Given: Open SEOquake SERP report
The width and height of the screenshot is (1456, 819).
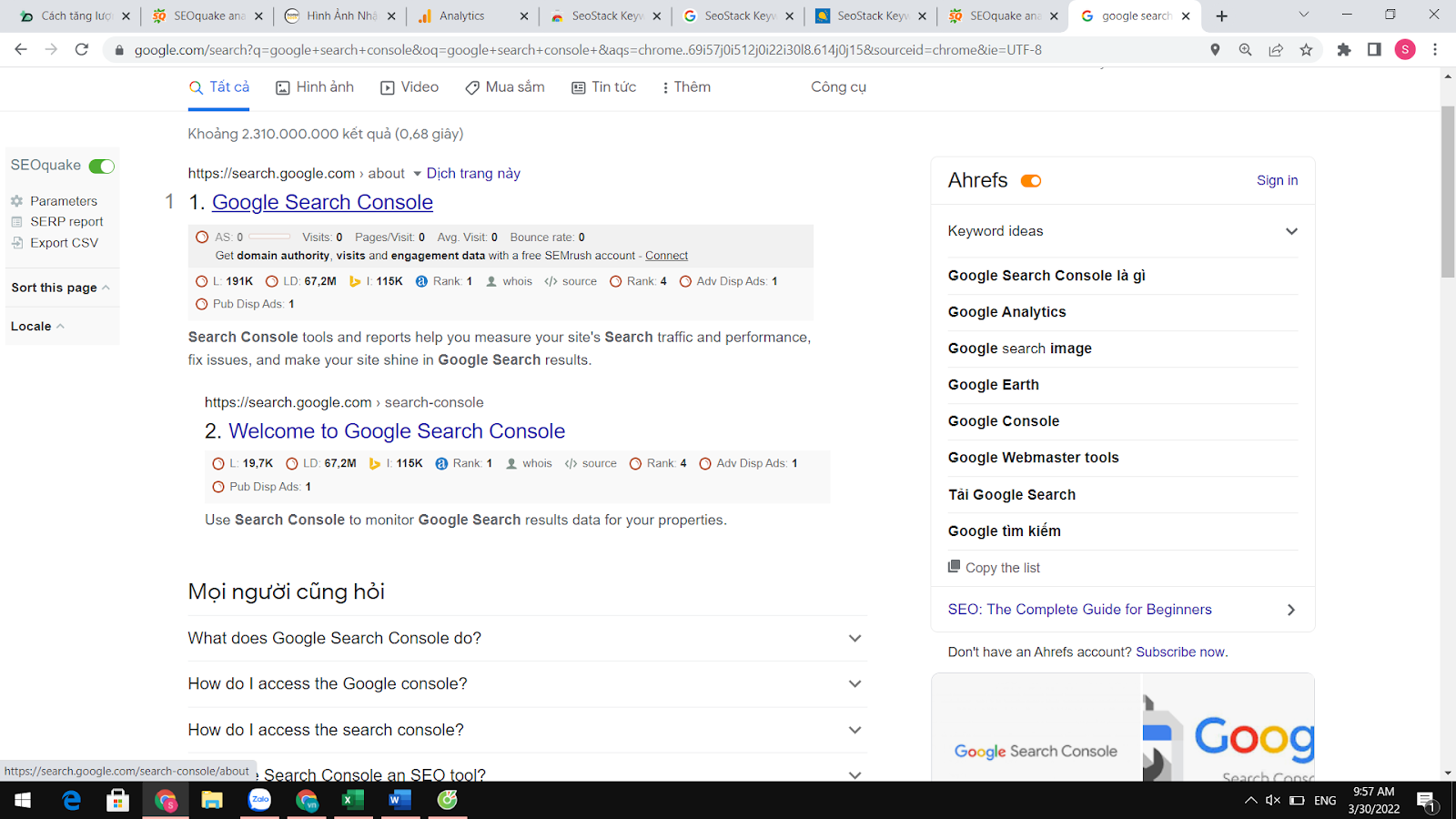Looking at the screenshot, I should click(57, 222).
